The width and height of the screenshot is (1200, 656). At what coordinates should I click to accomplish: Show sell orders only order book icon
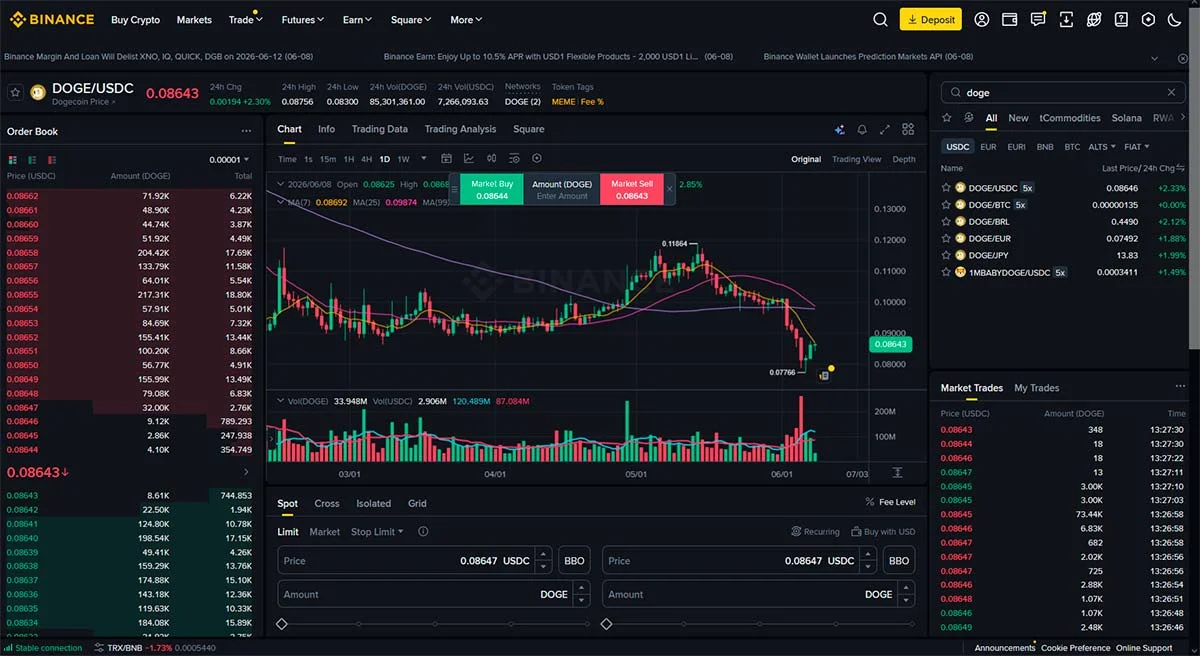click(51, 159)
